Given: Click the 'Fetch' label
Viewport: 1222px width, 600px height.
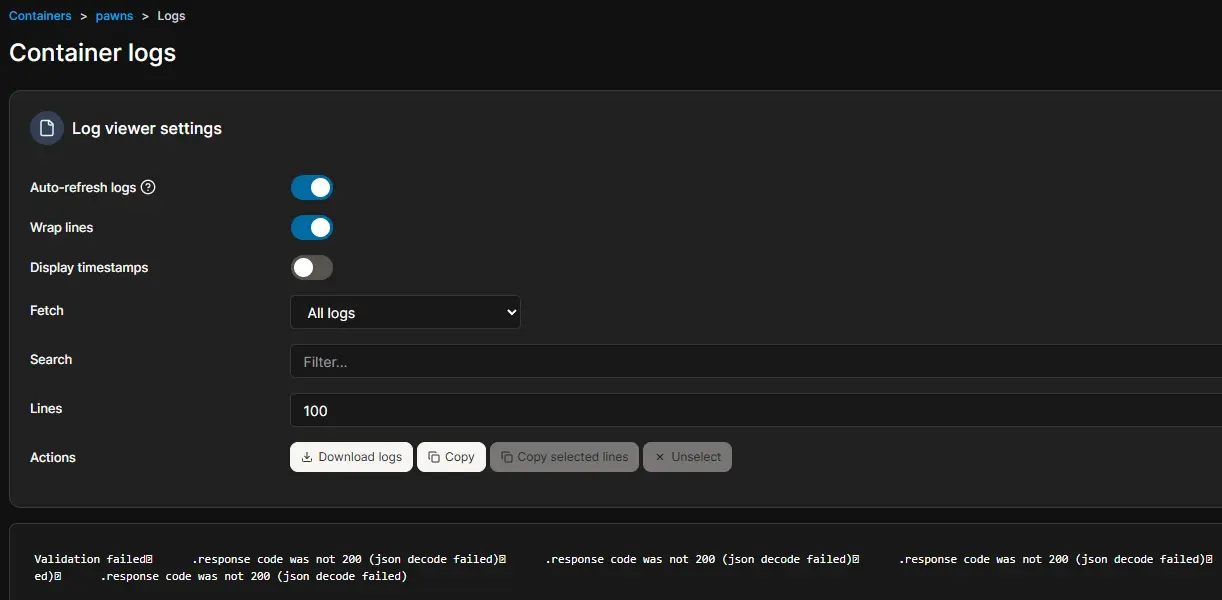Looking at the screenshot, I should (47, 310).
